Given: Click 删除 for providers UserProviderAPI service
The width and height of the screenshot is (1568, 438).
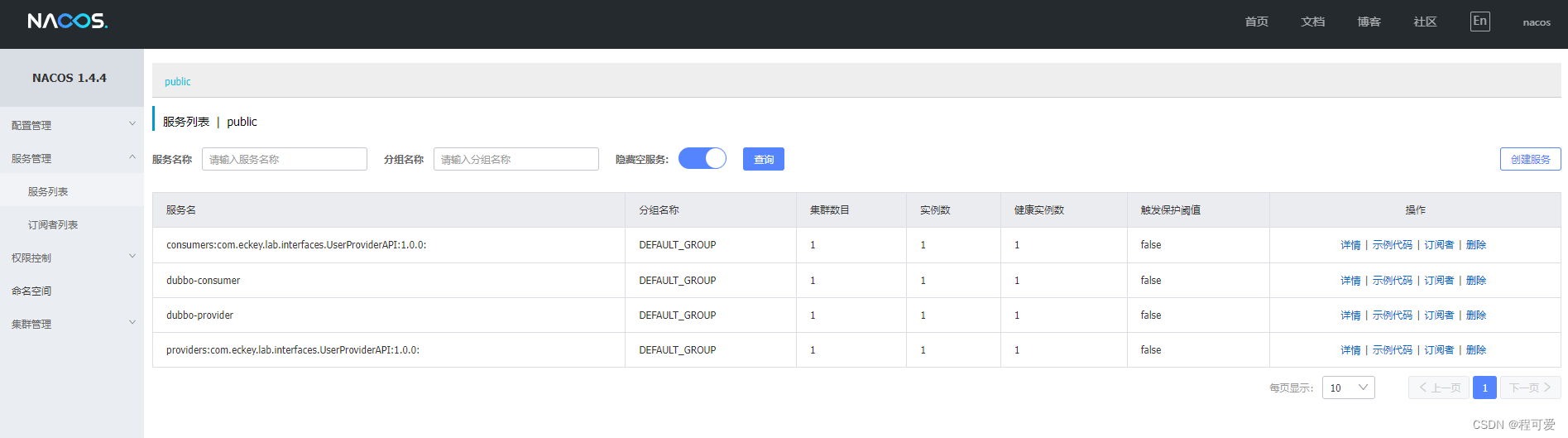Looking at the screenshot, I should pyautogui.click(x=1476, y=350).
